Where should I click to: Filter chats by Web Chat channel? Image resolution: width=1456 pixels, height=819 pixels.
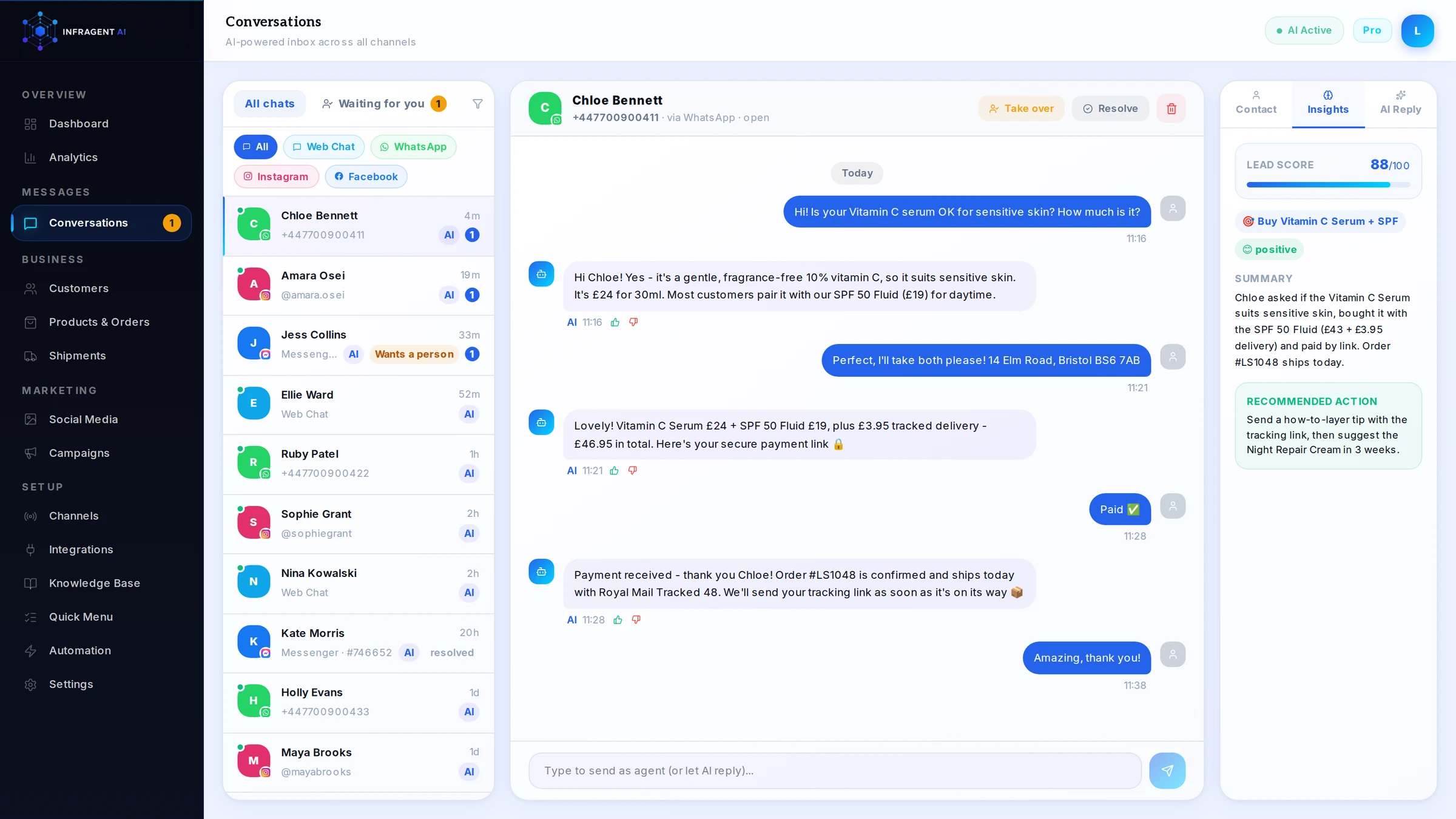323,147
